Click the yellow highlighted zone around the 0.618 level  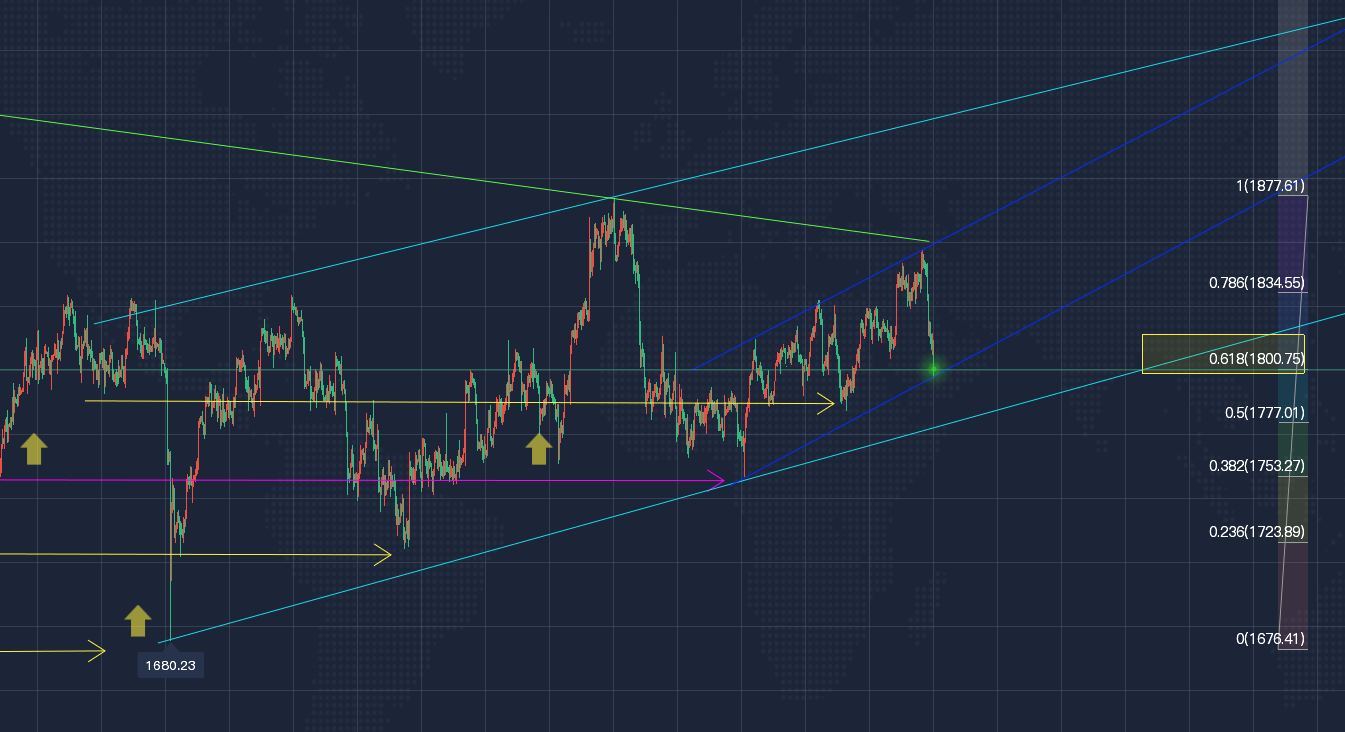(x=1223, y=354)
